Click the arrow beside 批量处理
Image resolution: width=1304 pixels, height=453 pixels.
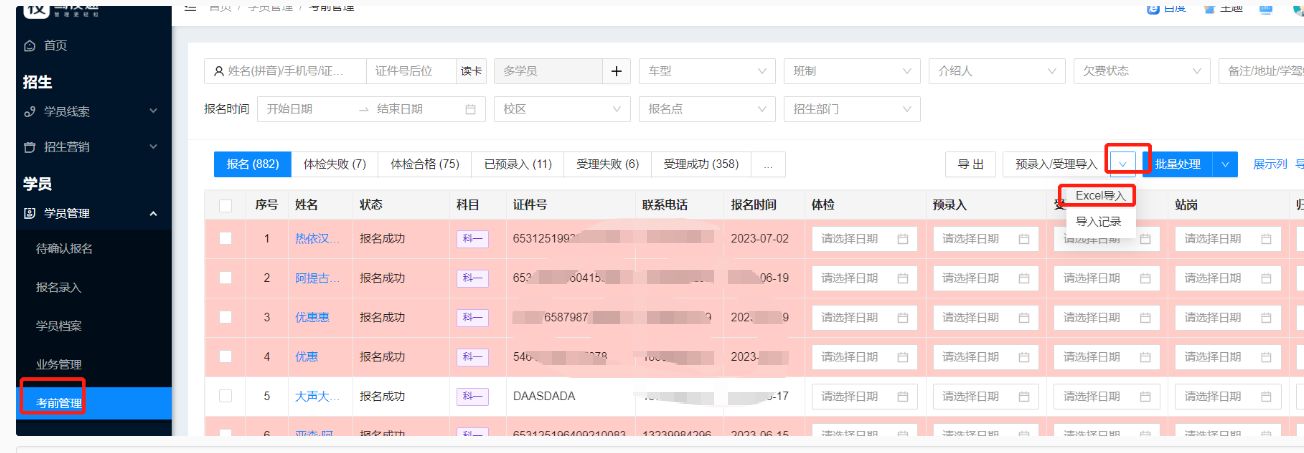pyautogui.click(x=1226, y=164)
